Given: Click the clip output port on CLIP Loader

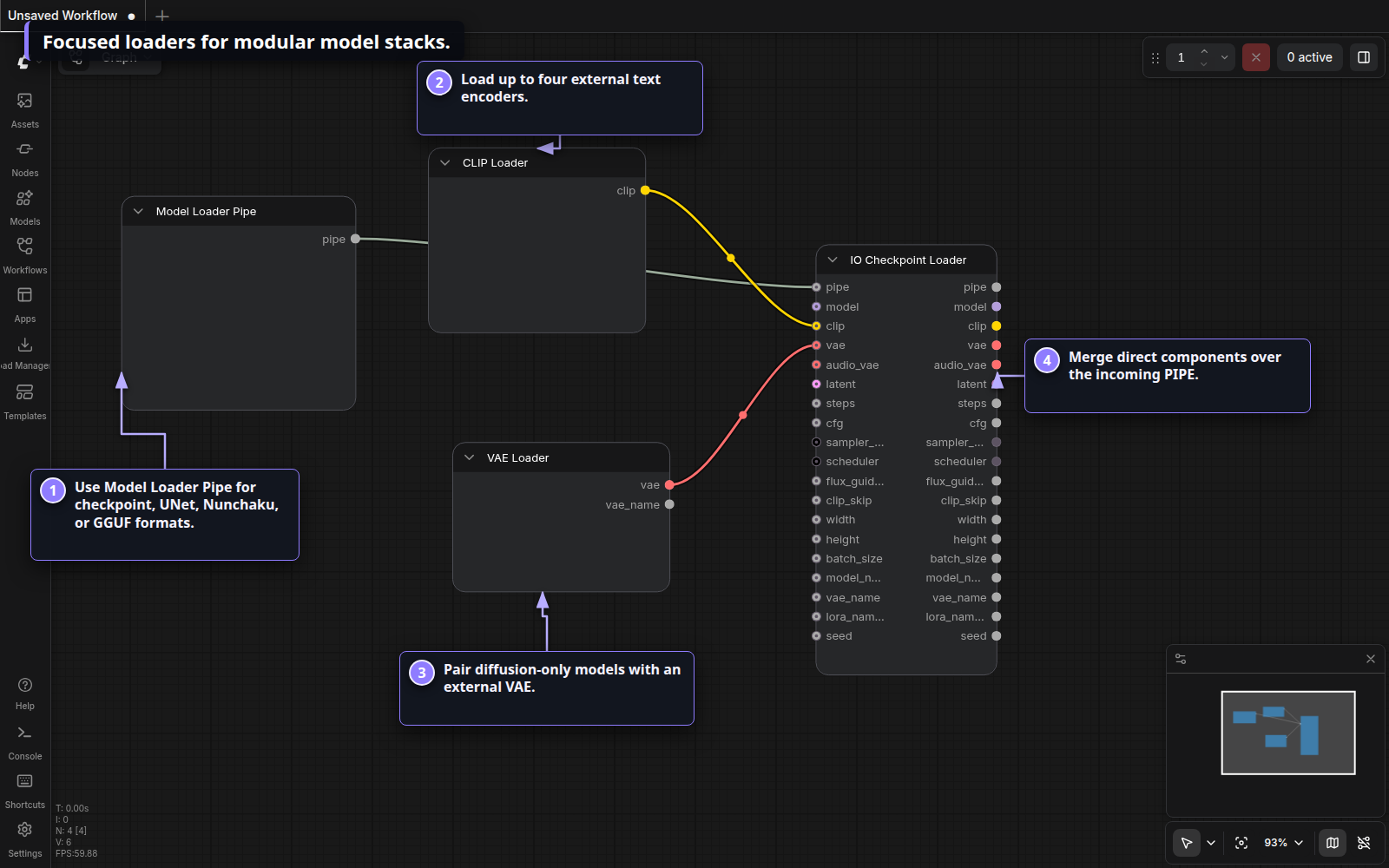Looking at the screenshot, I should [x=645, y=190].
